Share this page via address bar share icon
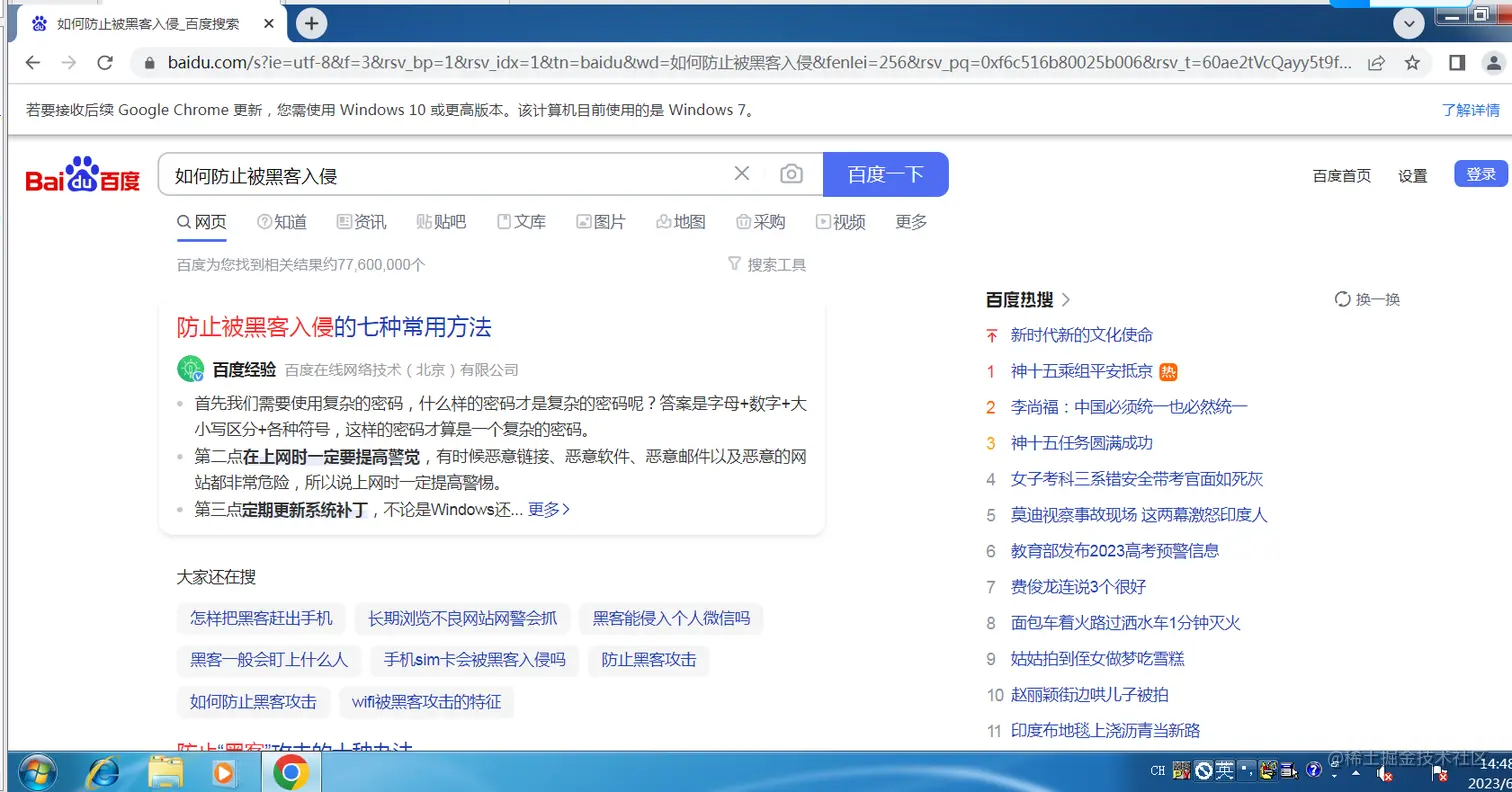Screen dimensions: 1512x792 click(1377, 63)
